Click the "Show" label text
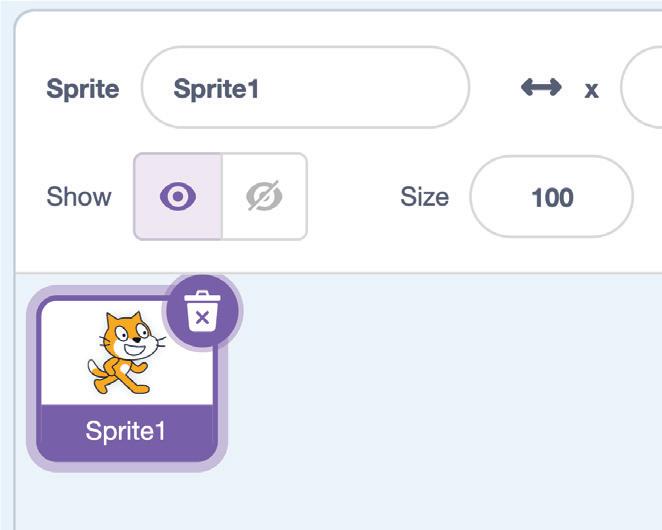This screenshot has height=530, width=662. pyautogui.click(x=79, y=197)
